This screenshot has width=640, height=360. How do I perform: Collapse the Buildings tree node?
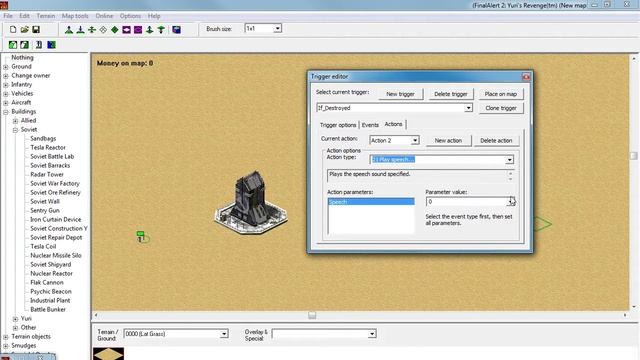(6, 112)
